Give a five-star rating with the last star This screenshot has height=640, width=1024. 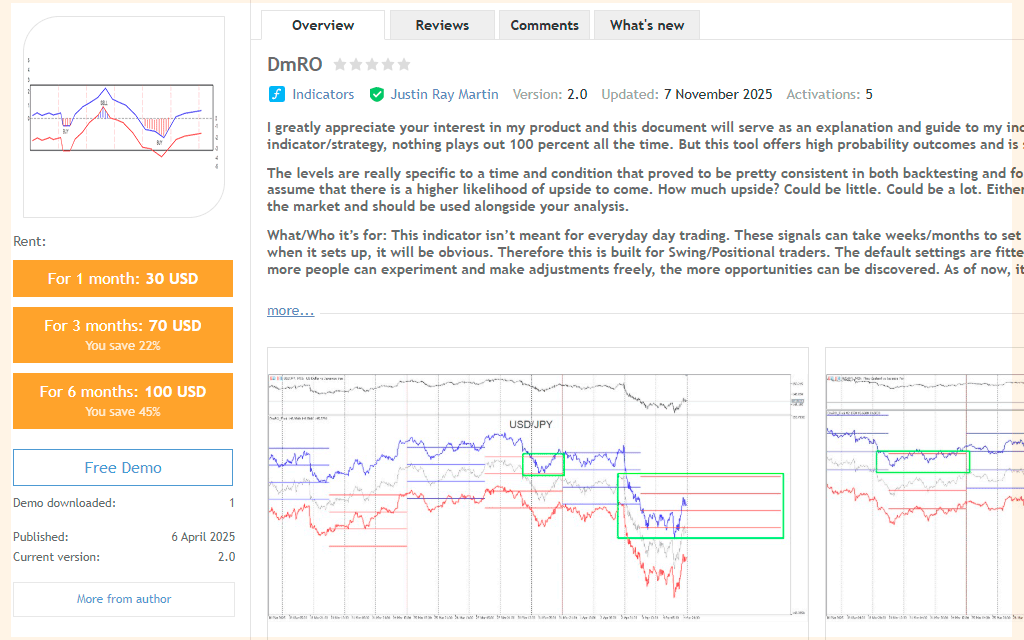tap(404, 65)
